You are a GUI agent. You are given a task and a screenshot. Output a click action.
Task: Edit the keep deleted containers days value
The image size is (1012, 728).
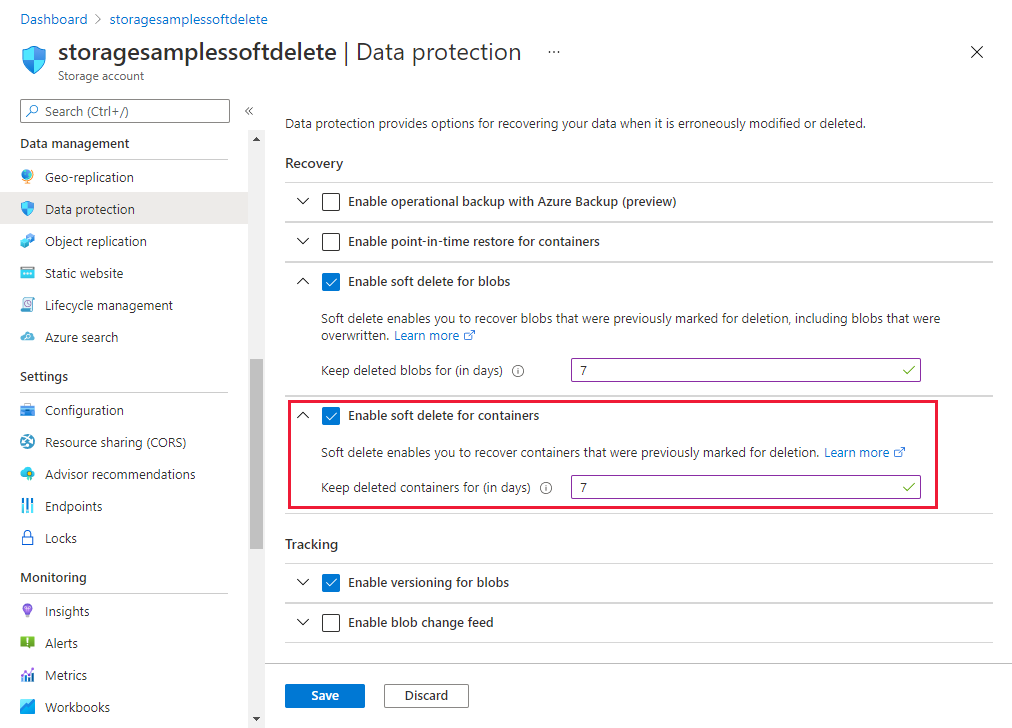point(745,487)
